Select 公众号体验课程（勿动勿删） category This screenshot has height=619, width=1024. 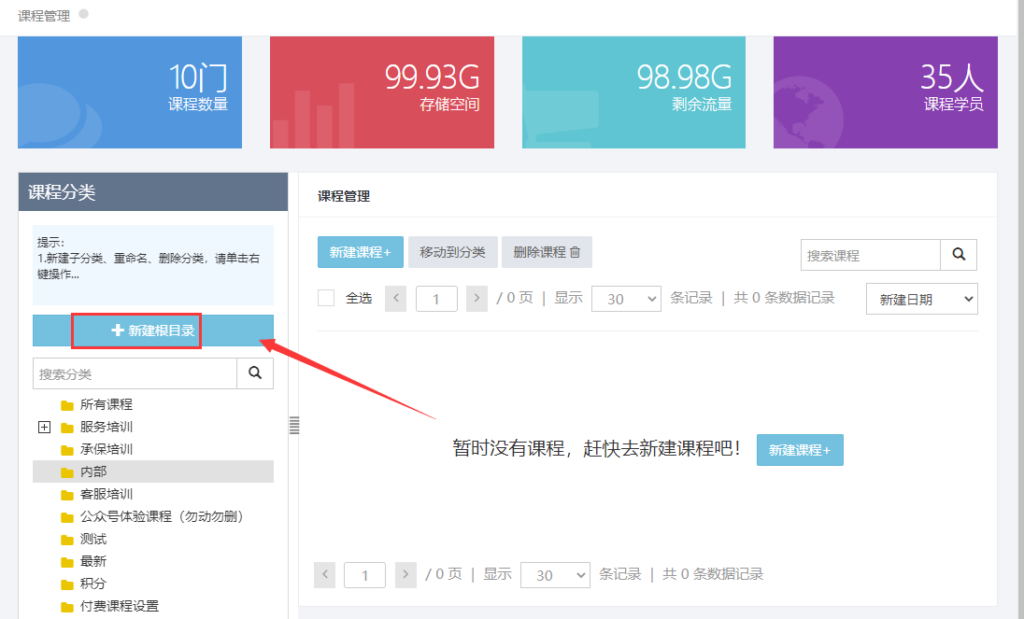coord(162,516)
